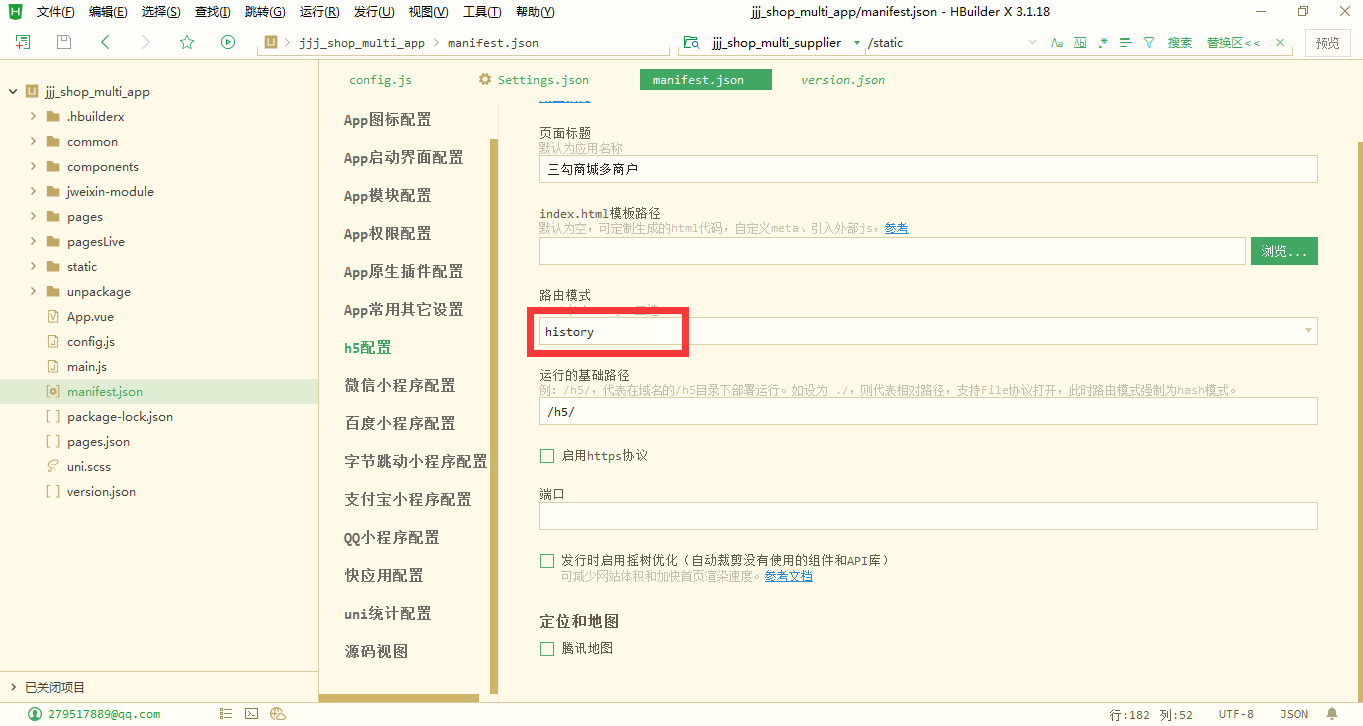Click the search filter funnel icon
The image size is (1363, 726).
point(1149,43)
